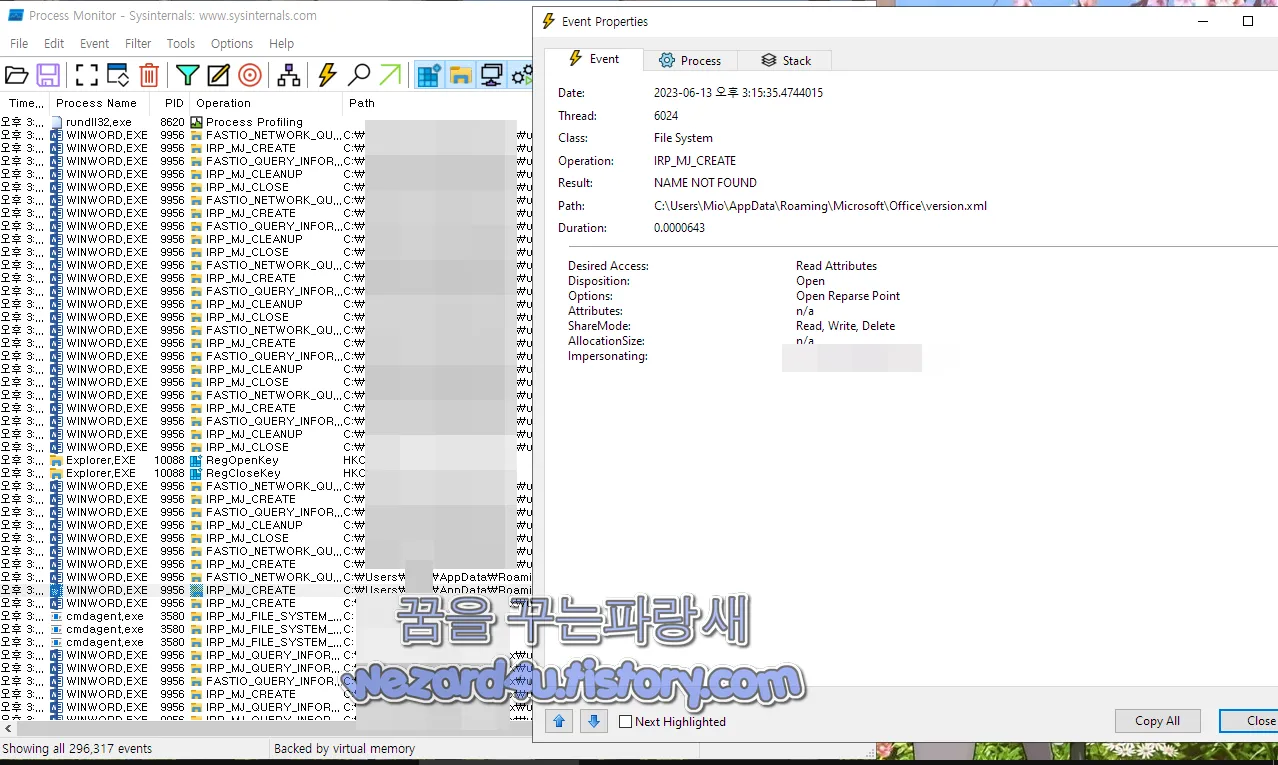Switch to the Stack tab
Screen dimensions: 1278x765
coord(784,60)
